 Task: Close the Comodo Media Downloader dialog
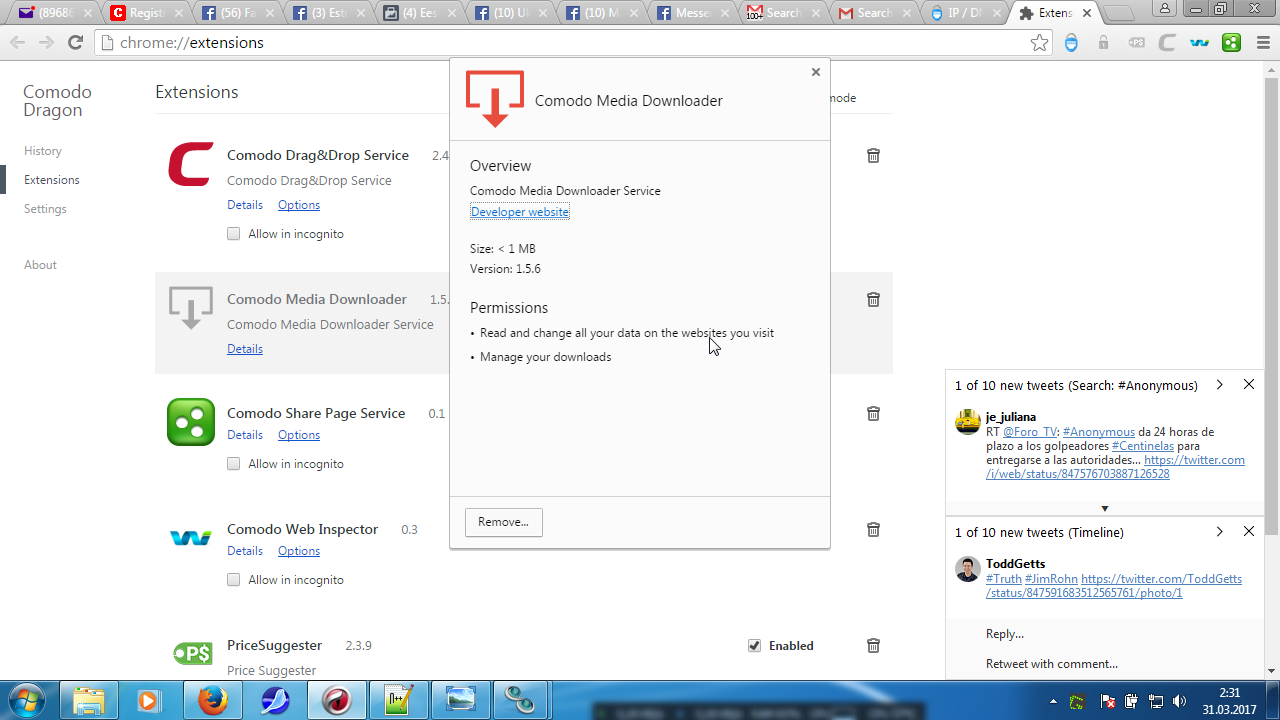(x=816, y=72)
